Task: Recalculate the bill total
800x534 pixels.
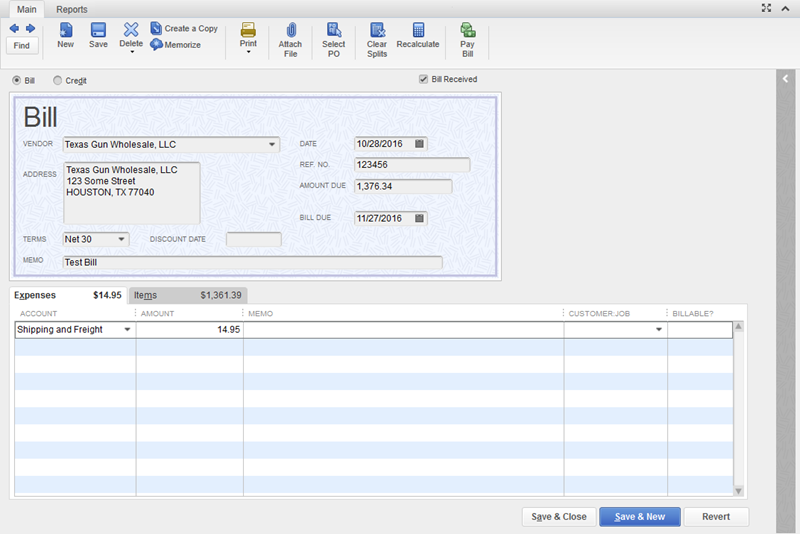Action: point(418,35)
